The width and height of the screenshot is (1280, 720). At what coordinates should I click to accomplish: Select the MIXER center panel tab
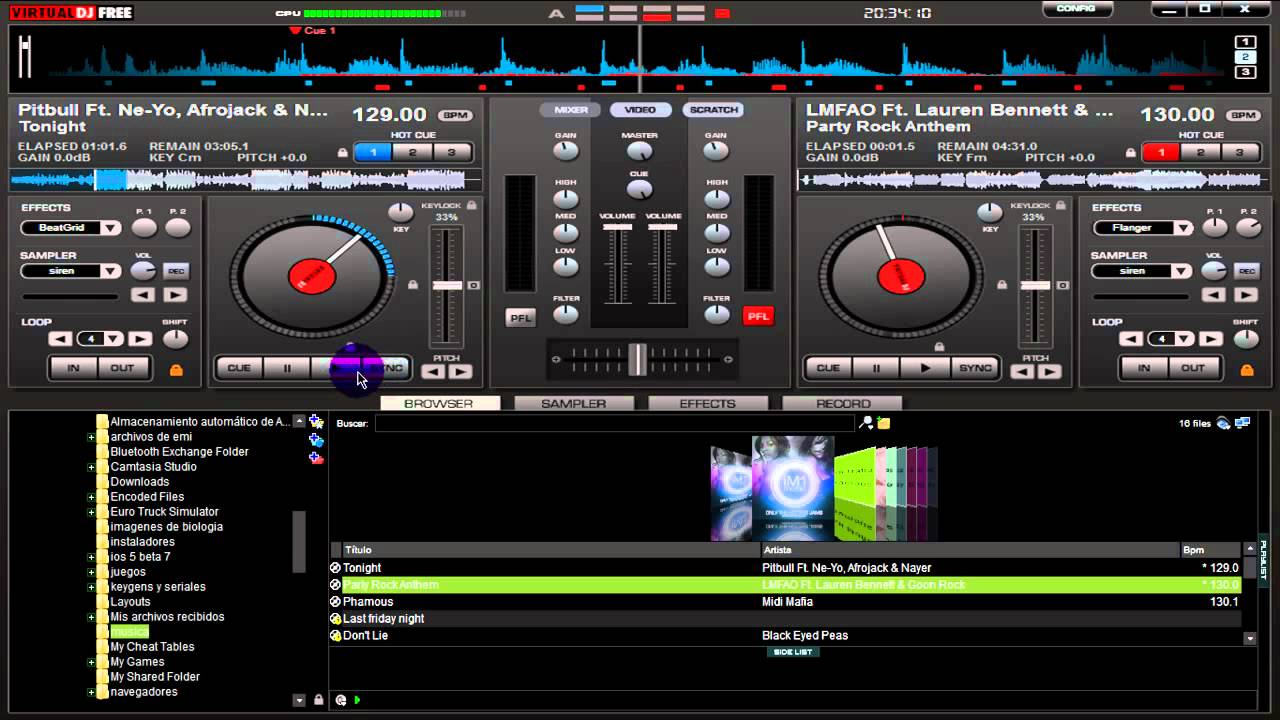tap(571, 110)
